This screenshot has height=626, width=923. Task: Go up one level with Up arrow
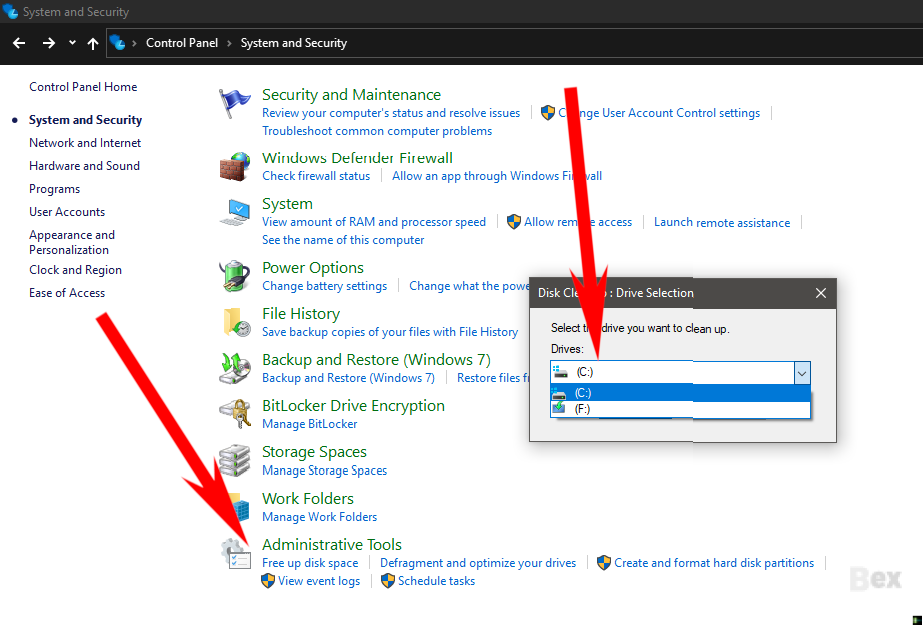[x=92, y=43]
